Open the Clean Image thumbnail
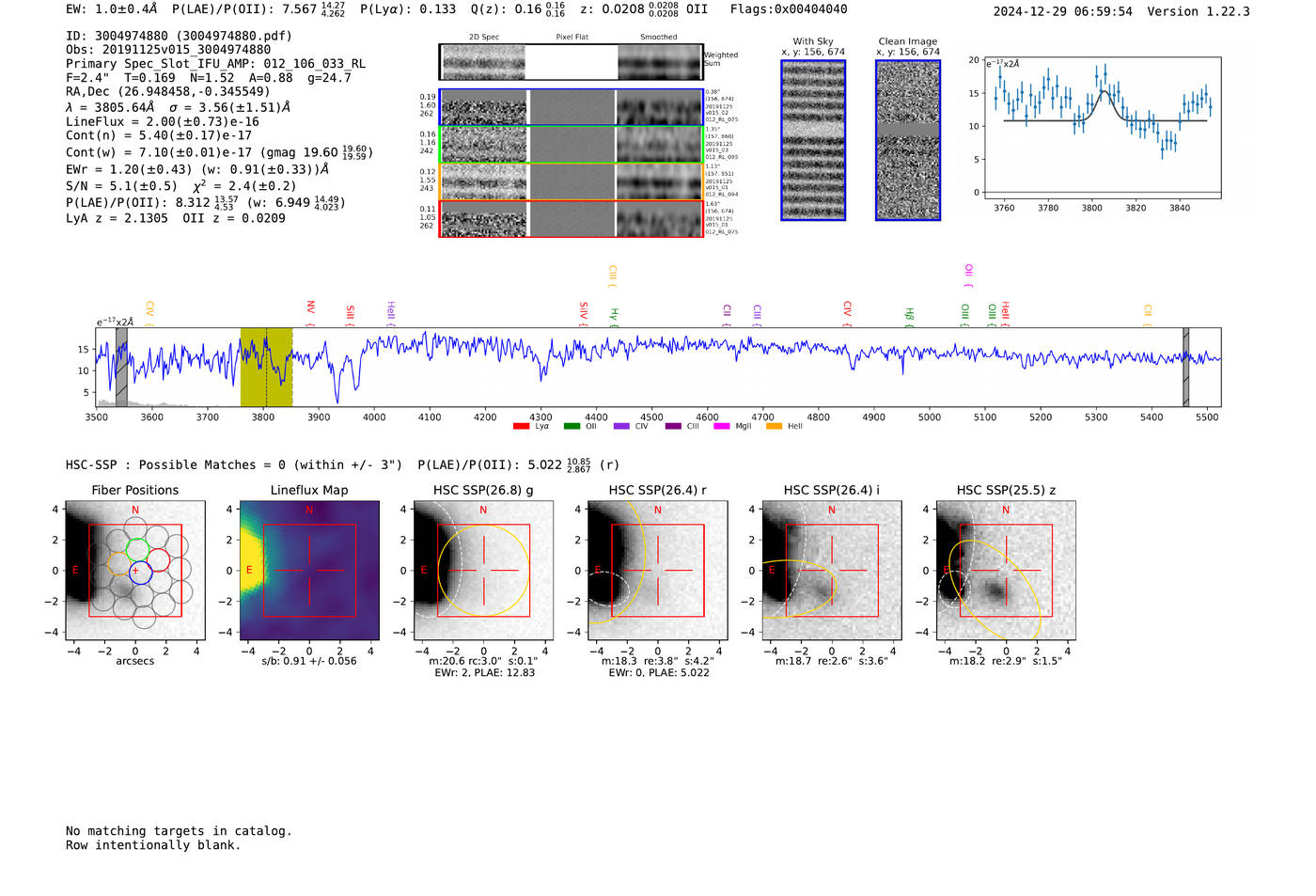 click(x=908, y=140)
